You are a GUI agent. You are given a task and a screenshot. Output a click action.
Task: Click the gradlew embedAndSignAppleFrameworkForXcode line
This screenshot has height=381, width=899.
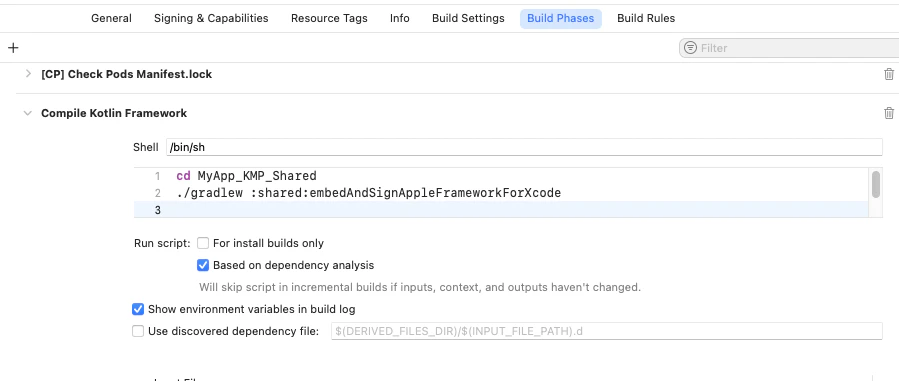(x=369, y=193)
